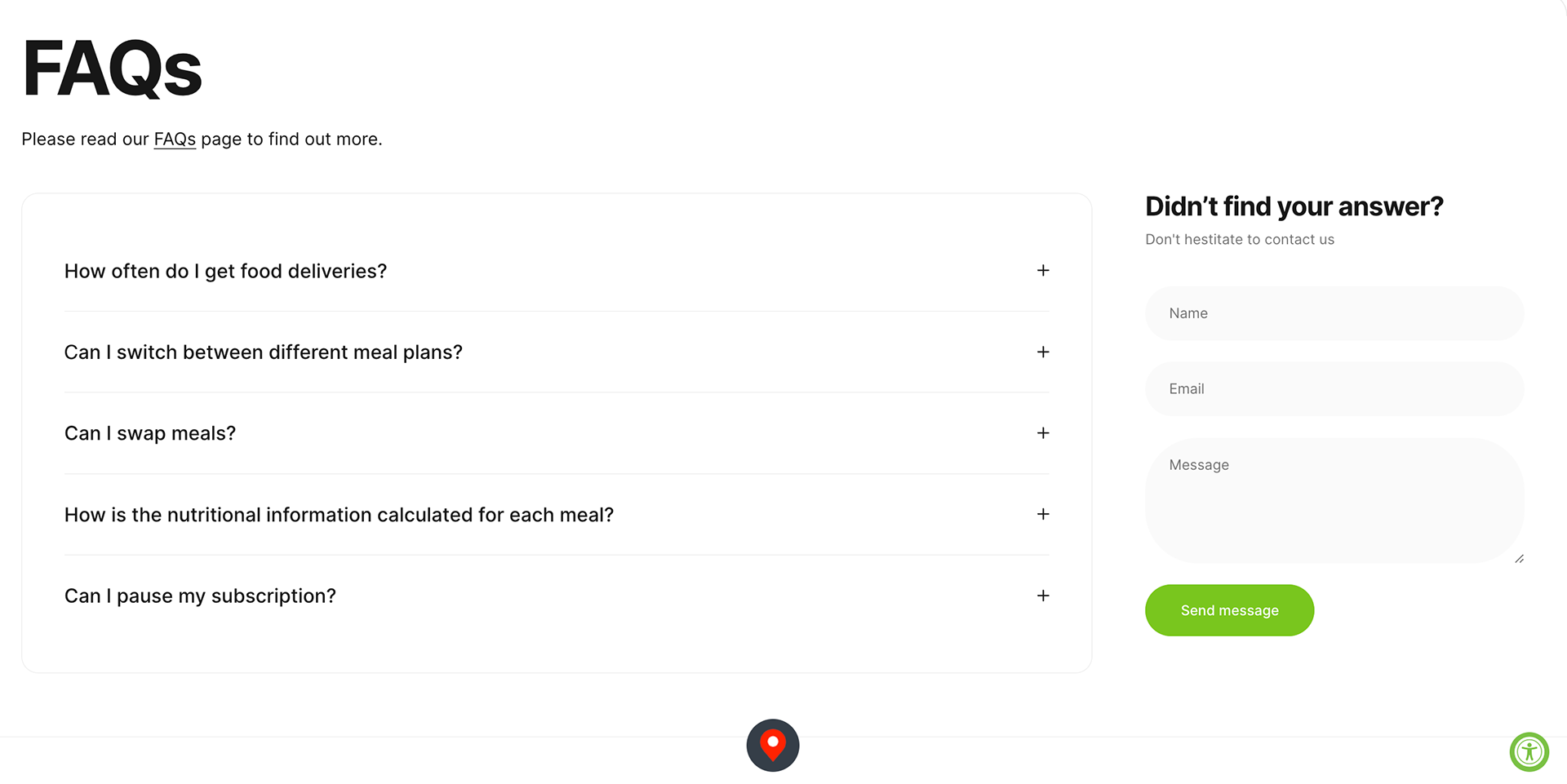Expand "How often do I get food deliveries?"

coord(557,271)
